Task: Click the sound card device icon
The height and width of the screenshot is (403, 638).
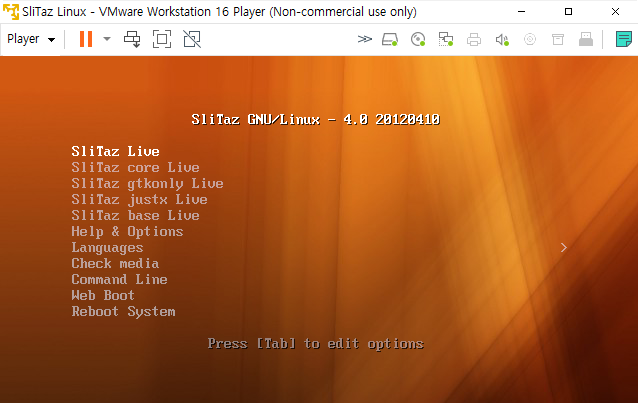Action: (x=502, y=39)
